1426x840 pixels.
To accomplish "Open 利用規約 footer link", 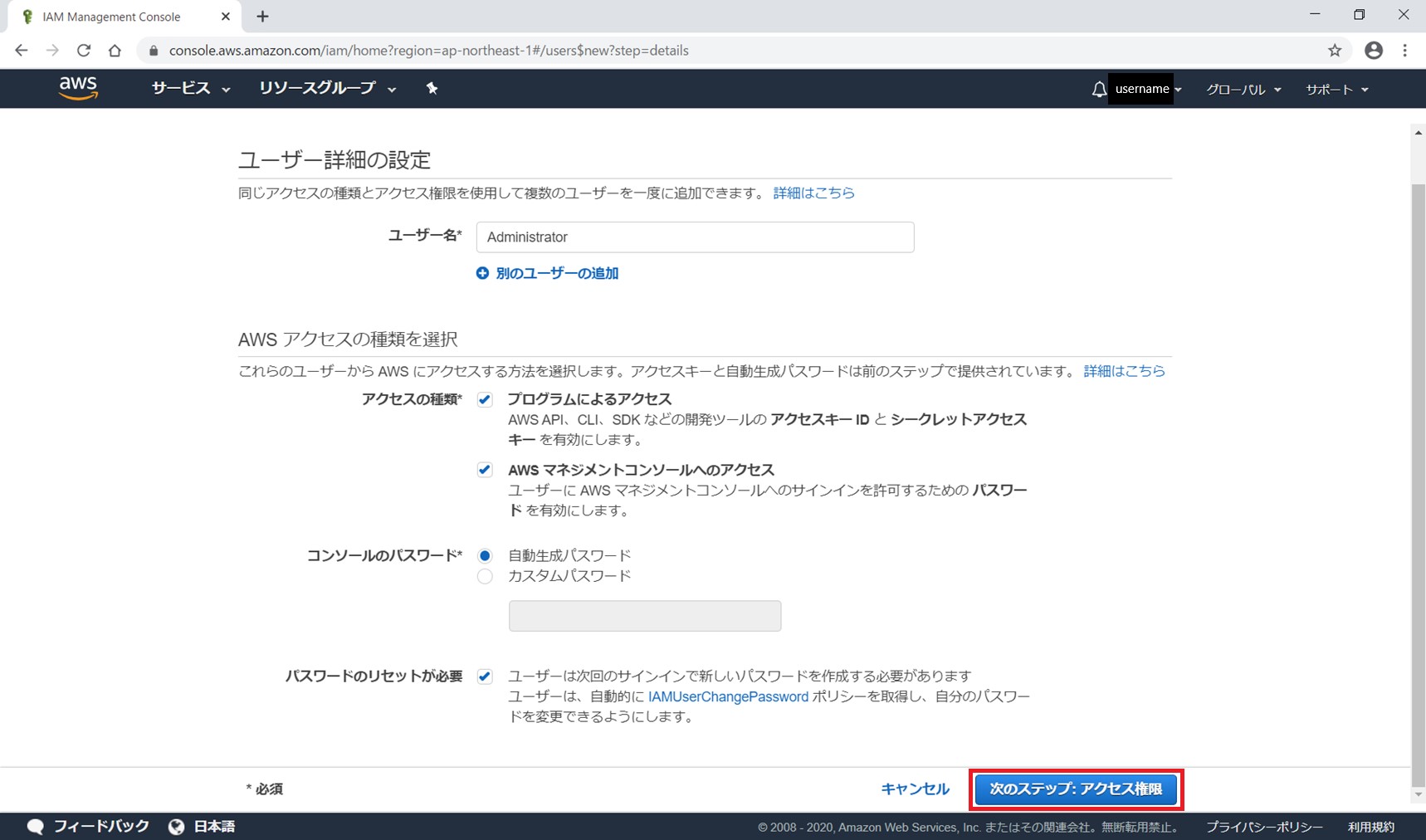I will [1371, 827].
